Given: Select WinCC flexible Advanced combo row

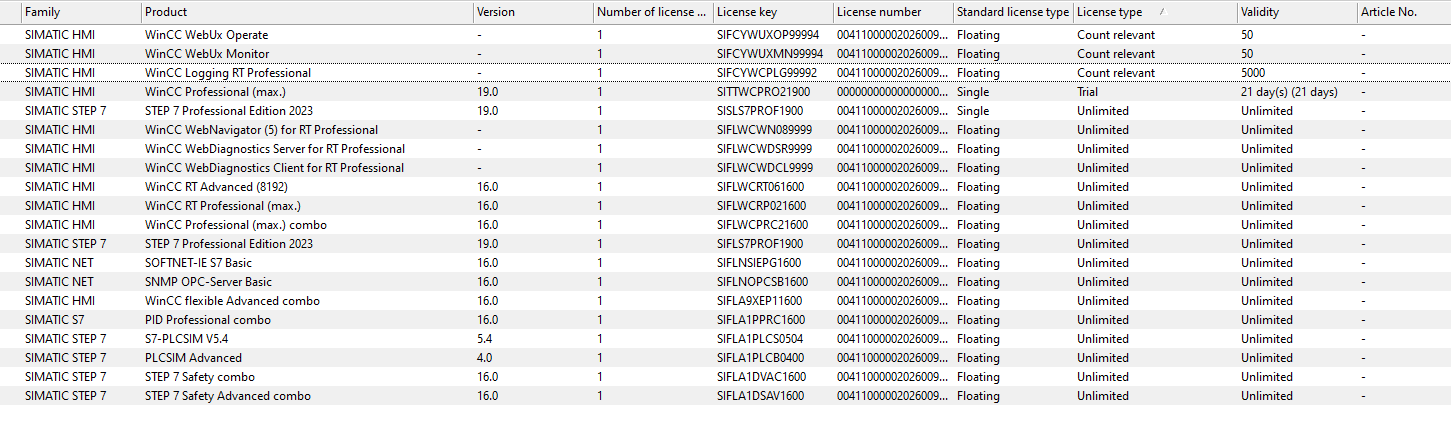Looking at the screenshot, I should point(725,301).
